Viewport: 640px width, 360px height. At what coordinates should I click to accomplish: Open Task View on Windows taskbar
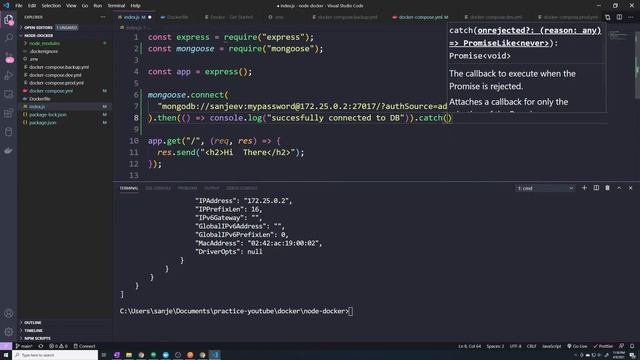[x=104, y=355]
